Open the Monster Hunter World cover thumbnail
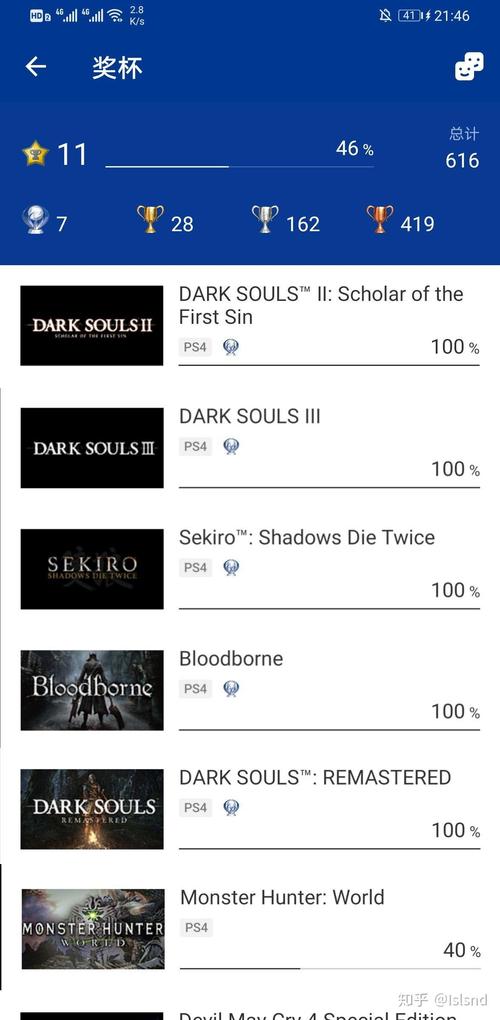Image resolution: width=500 pixels, height=1020 pixels. coord(93,929)
